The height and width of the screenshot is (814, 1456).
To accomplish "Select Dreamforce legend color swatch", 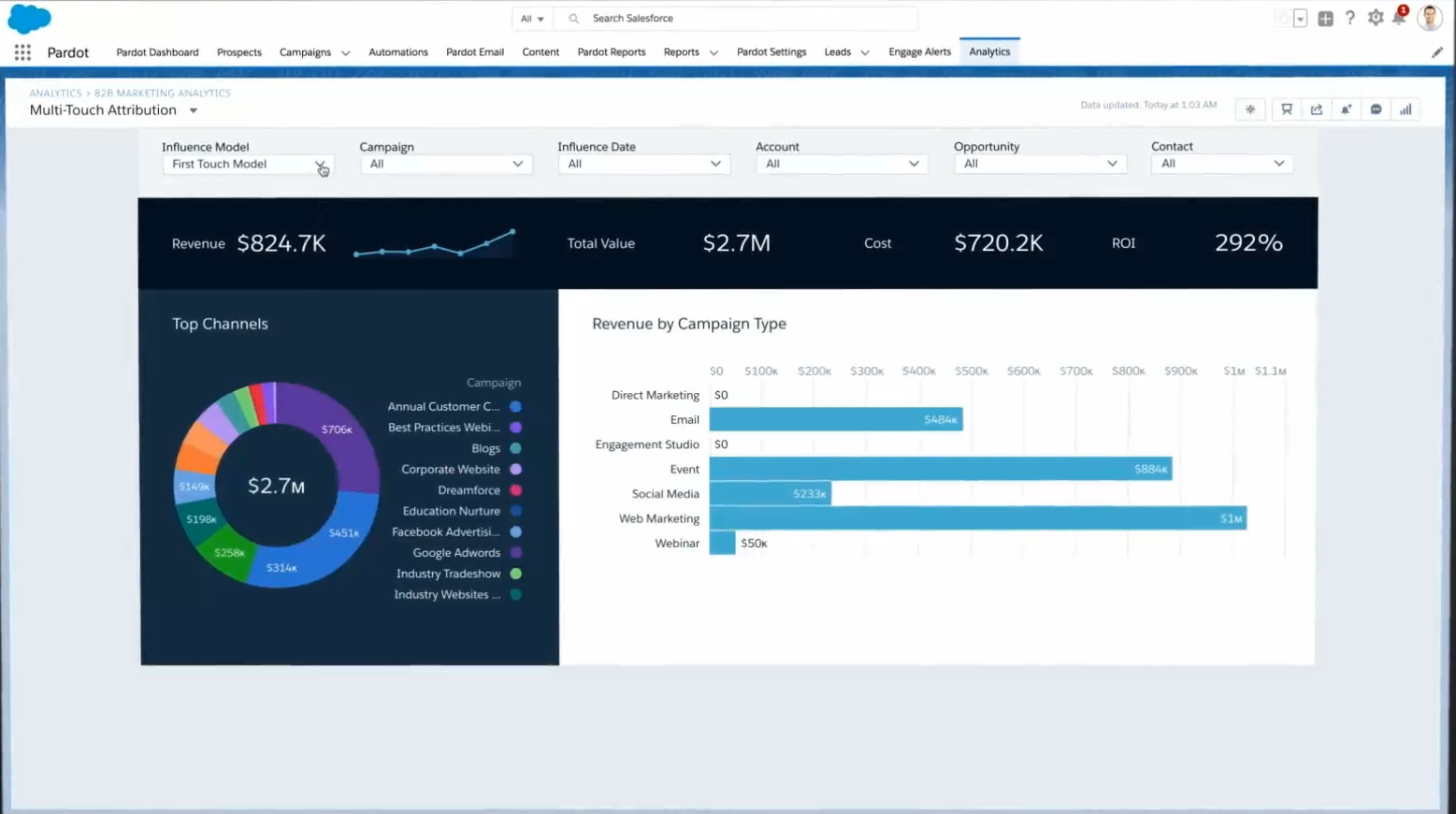I will [515, 490].
